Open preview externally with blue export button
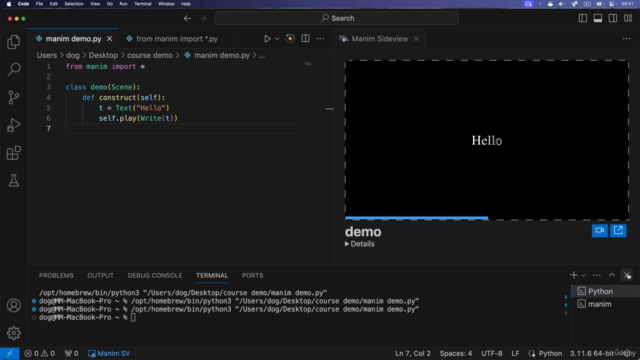 [x=618, y=231]
